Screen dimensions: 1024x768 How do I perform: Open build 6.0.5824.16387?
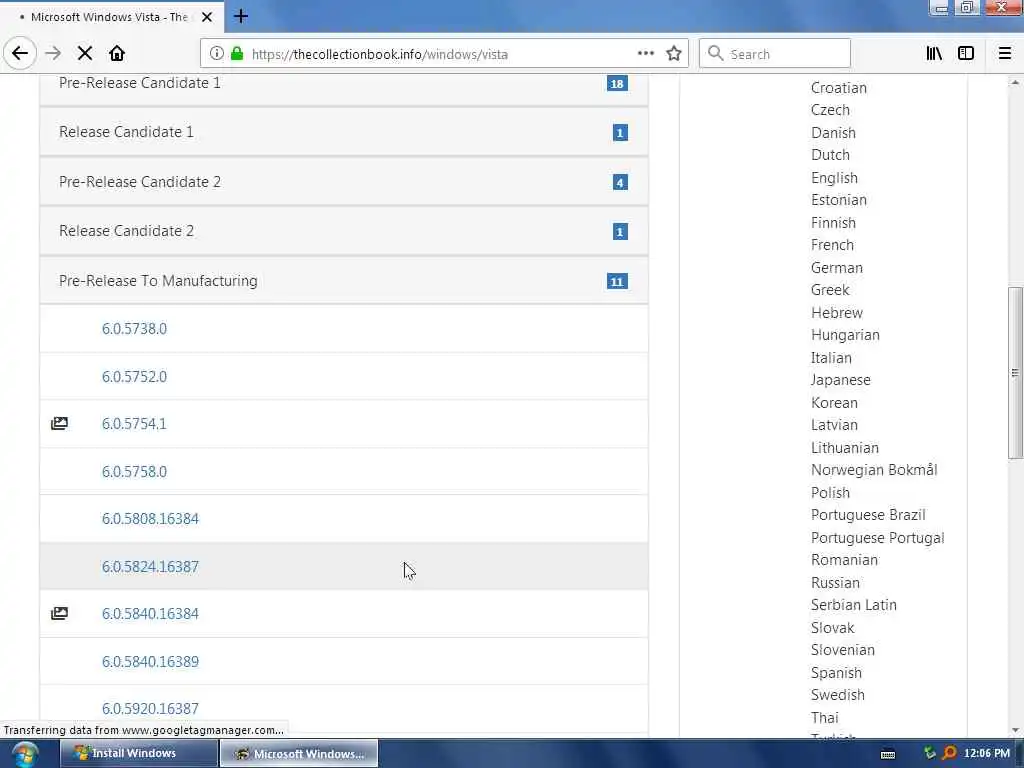pos(150,566)
